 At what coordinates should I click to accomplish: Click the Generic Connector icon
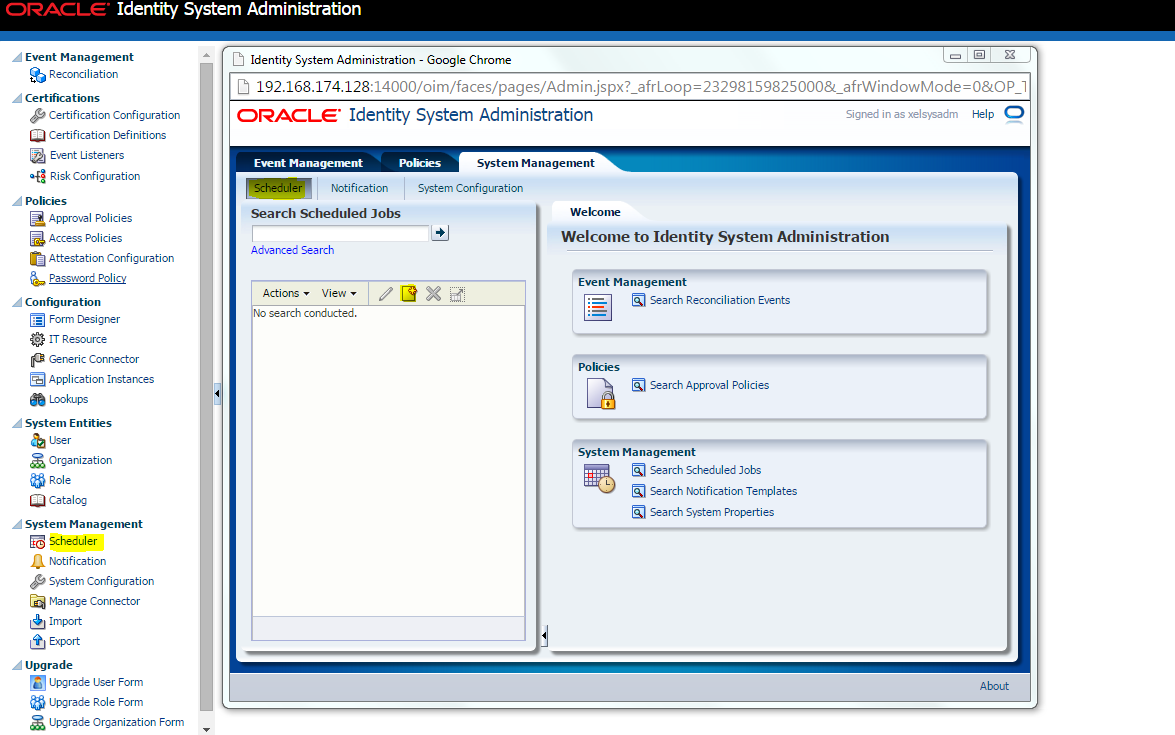(37, 360)
